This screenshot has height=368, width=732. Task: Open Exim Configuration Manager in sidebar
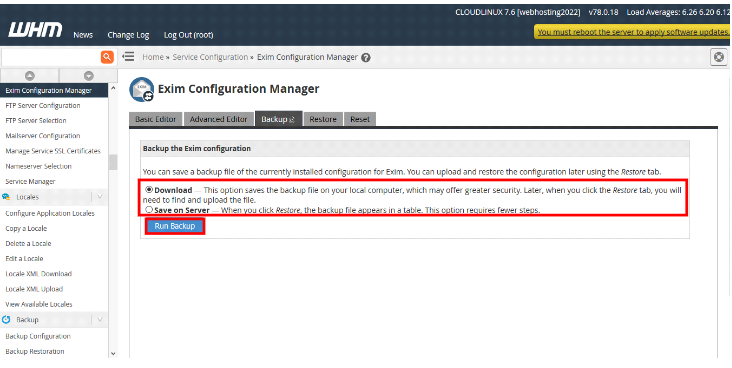coord(49,91)
